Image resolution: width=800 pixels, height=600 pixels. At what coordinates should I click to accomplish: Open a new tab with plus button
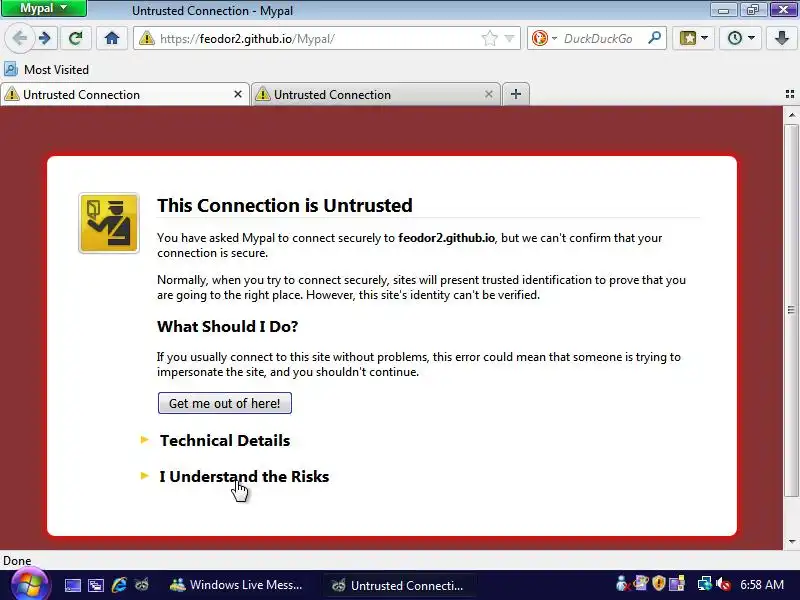click(x=516, y=94)
